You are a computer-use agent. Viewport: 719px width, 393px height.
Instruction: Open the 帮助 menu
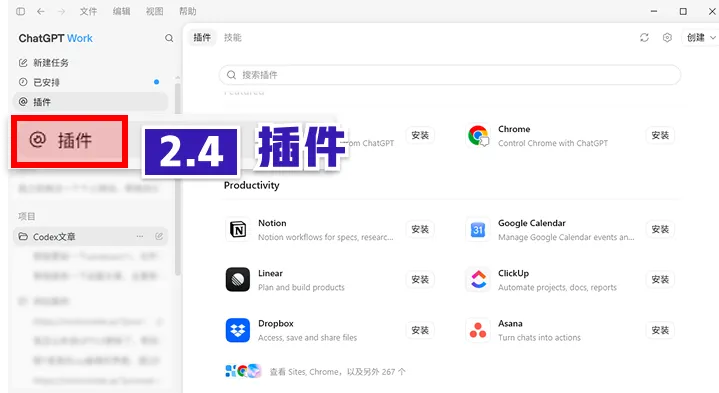(x=188, y=11)
